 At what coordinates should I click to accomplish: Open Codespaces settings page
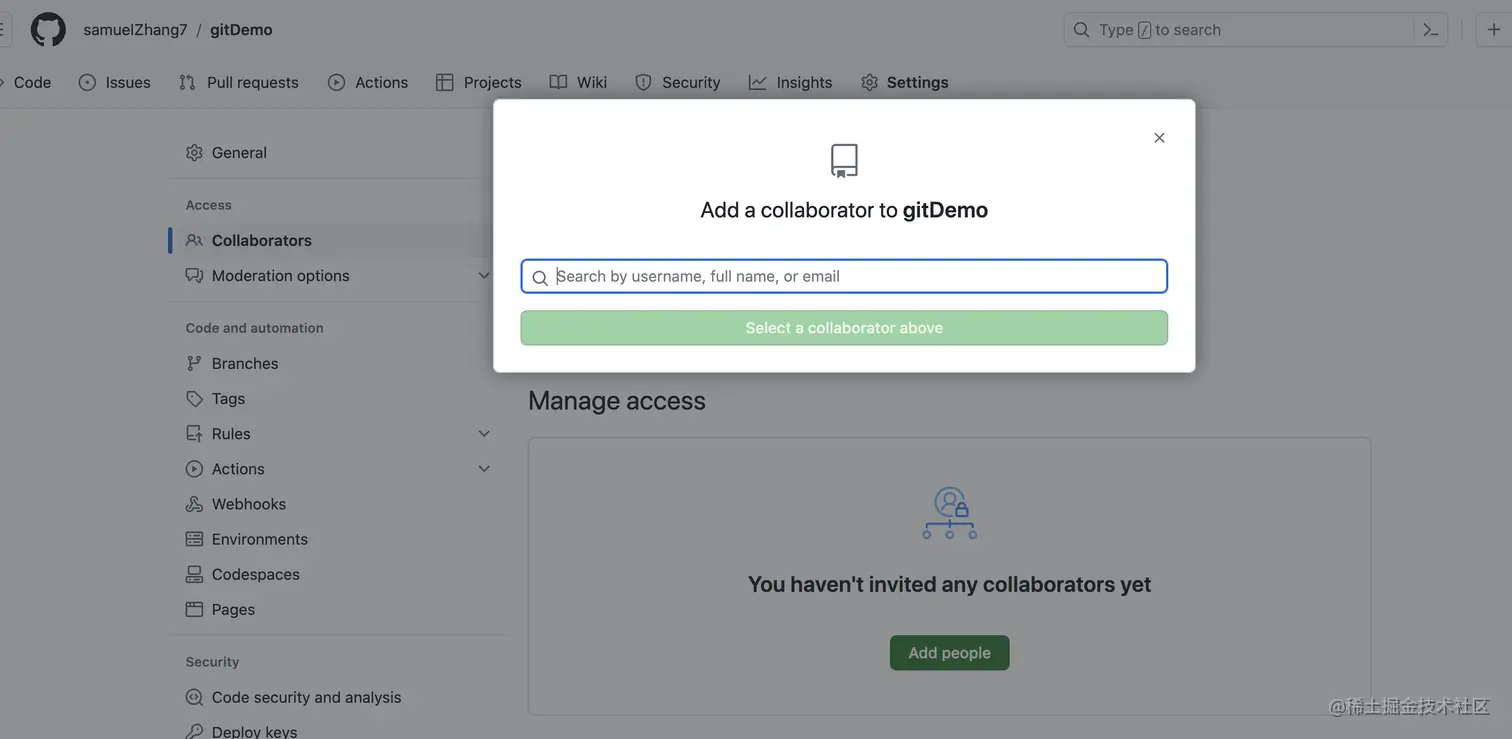coord(256,574)
